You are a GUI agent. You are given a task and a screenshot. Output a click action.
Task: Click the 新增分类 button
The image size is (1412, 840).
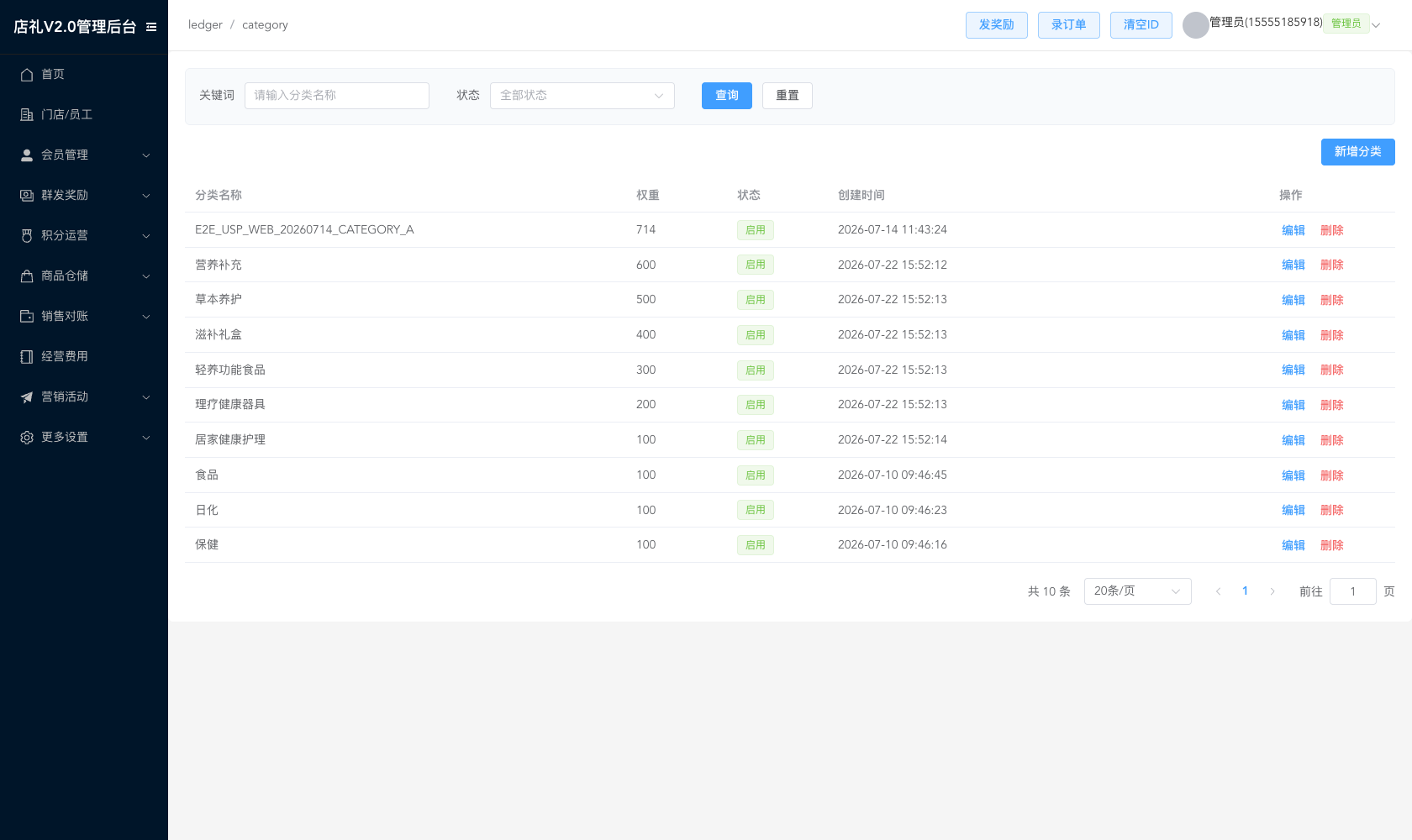point(1357,152)
